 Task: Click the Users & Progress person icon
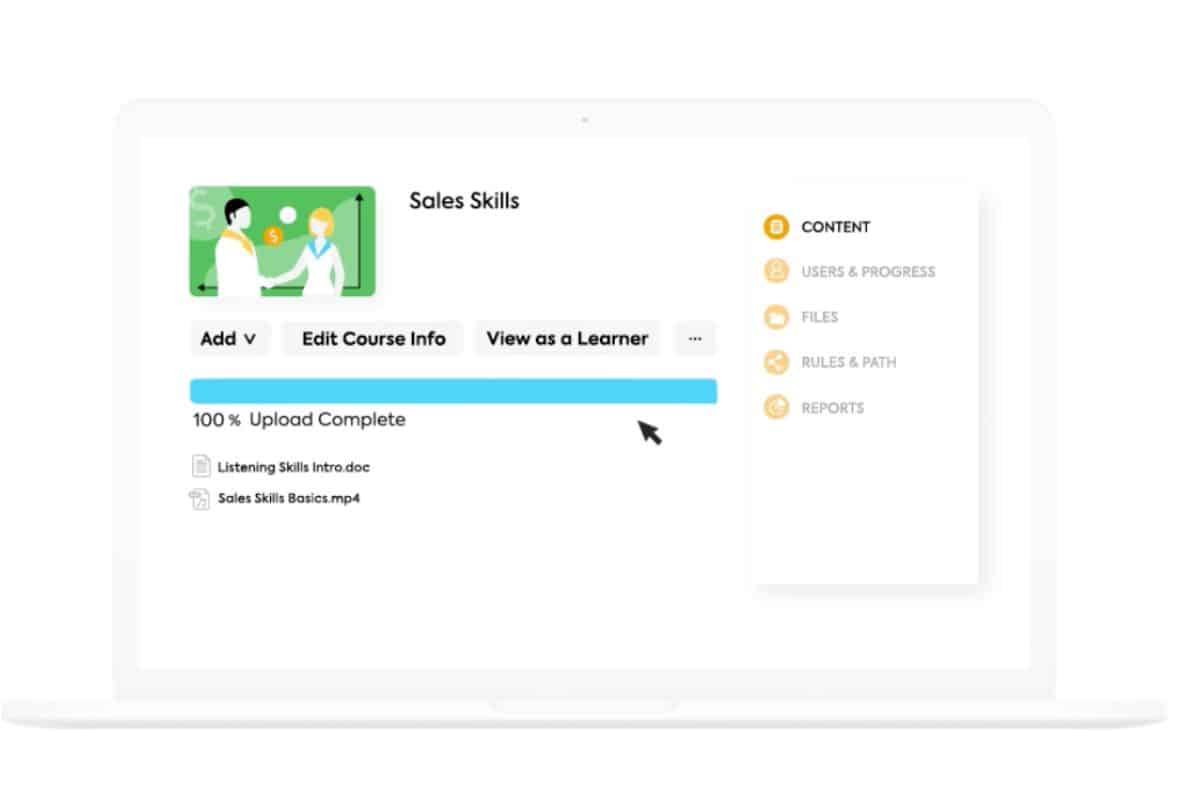coord(776,271)
